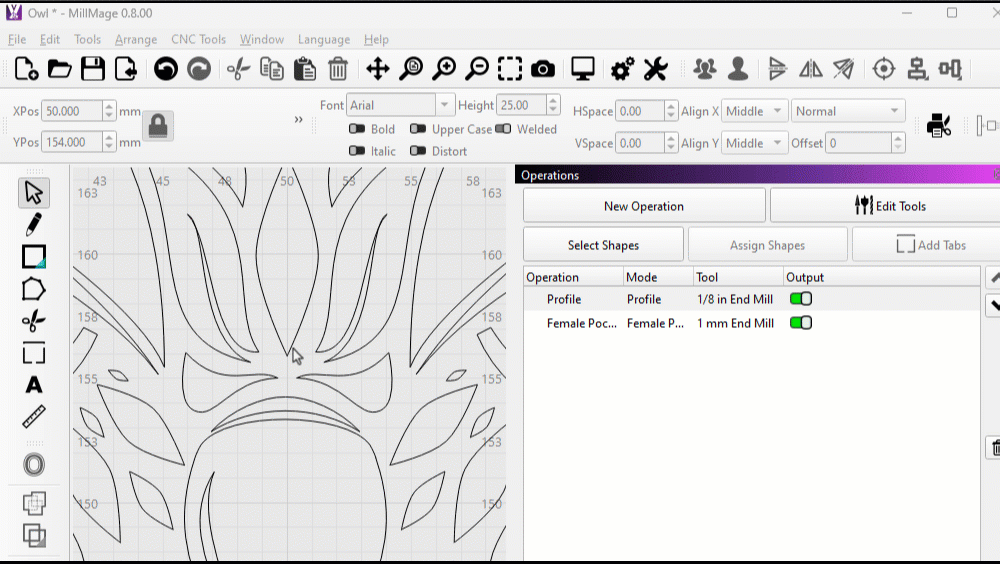Screen dimensions: 1000x564
Task: Select the Draw Lines pencil tool
Action: point(34,224)
